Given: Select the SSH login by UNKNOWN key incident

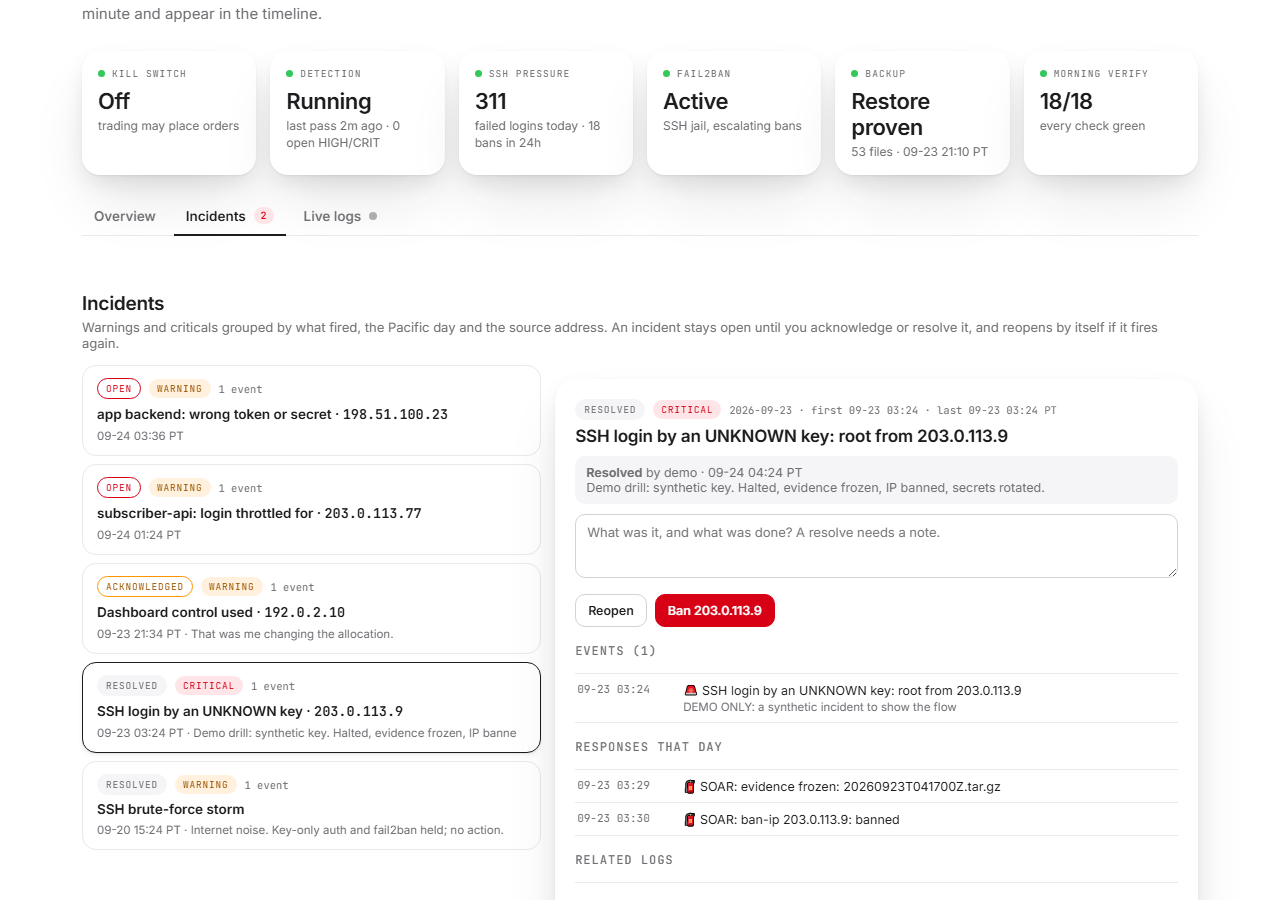Looking at the screenshot, I should [311, 708].
